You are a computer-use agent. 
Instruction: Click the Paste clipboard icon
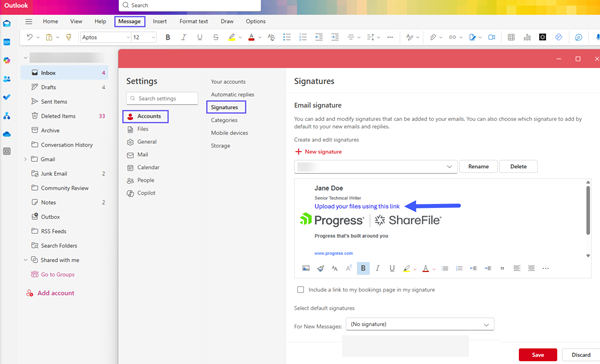pyautogui.click(x=49, y=37)
